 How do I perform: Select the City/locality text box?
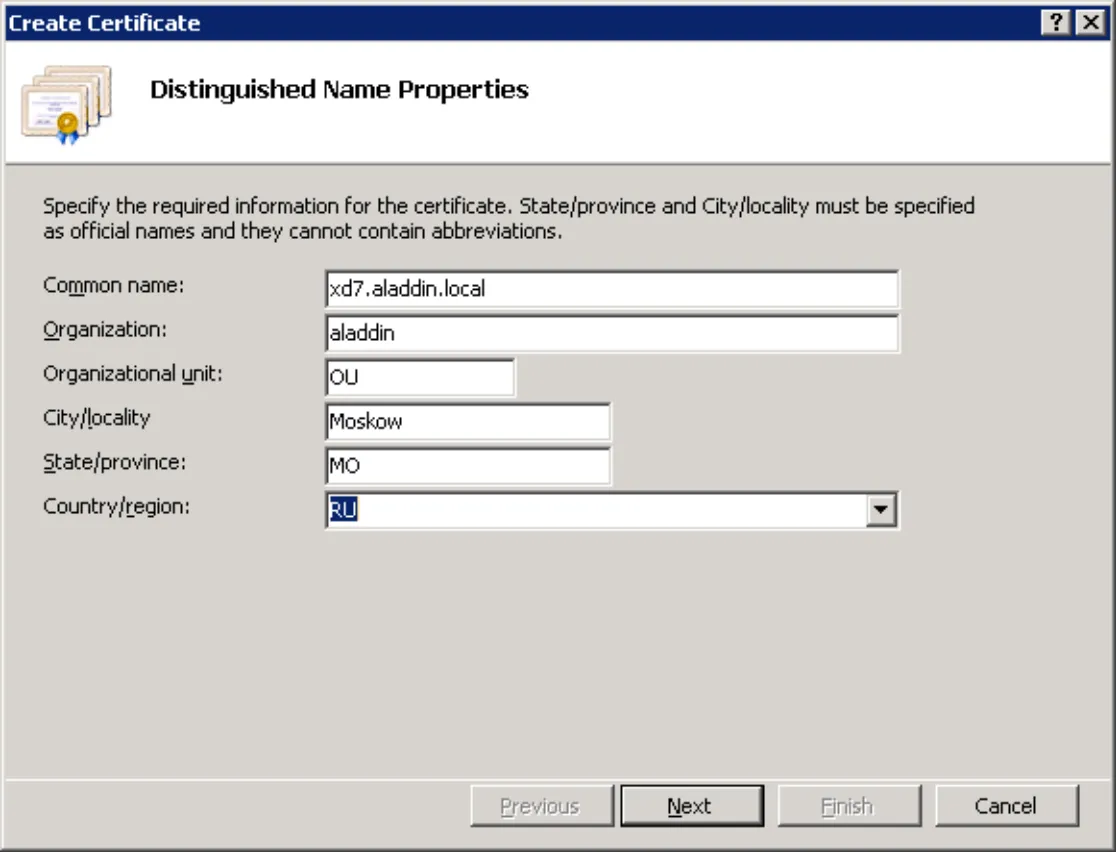pyautogui.click(x=468, y=421)
